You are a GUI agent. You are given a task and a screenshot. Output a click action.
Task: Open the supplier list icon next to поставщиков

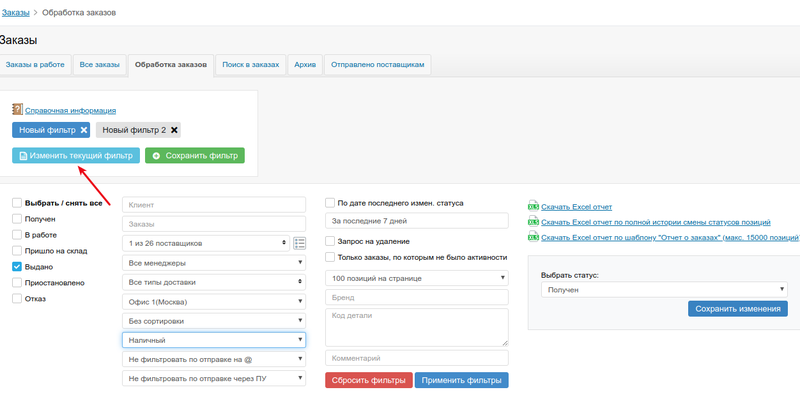click(x=299, y=243)
